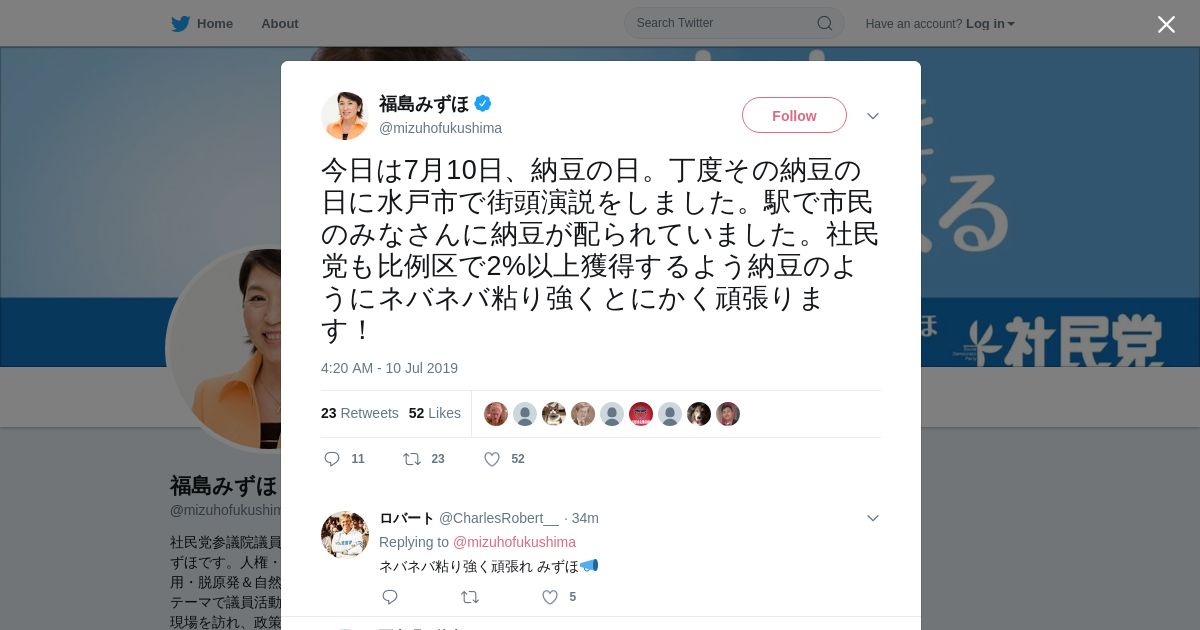The width and height of the screenshot is (1200, 630).
Task: Open the main tweet options chevron
Action: coord(873,116)
